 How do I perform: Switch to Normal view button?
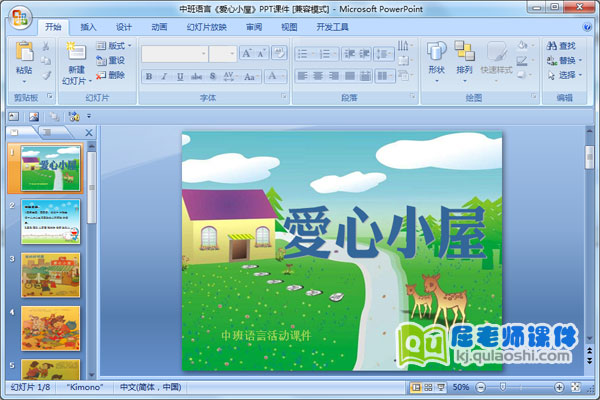[x=415, y=387]
